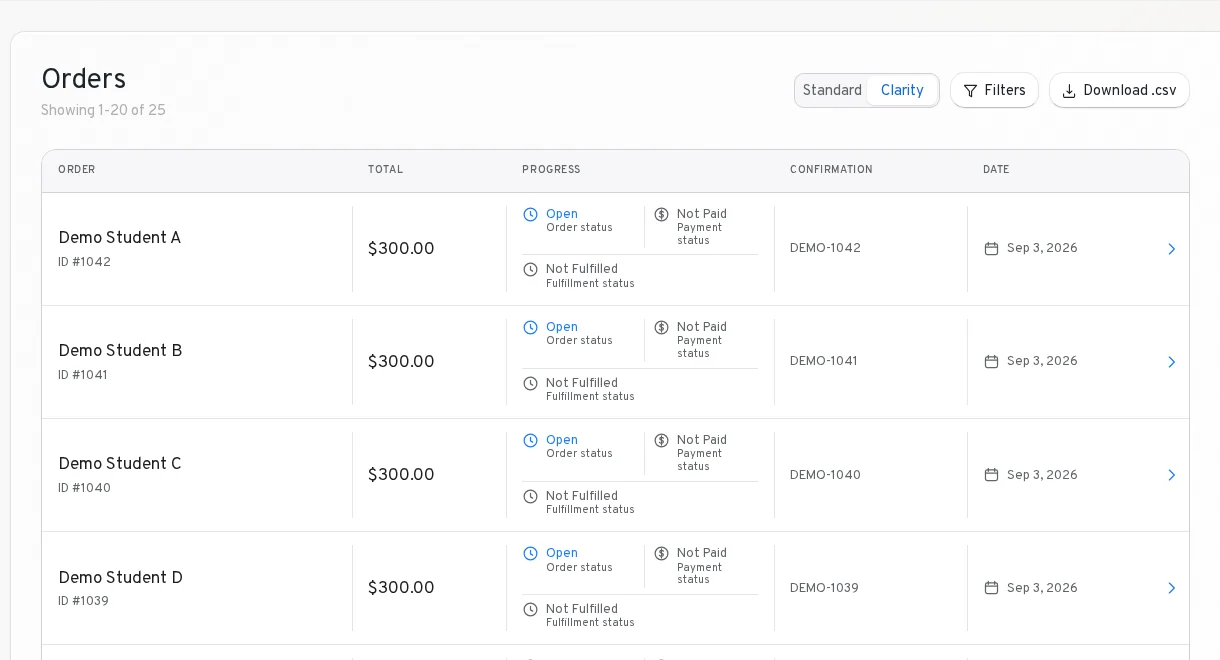The width and height of the screenshot is (1220, 660).
Task: Click ID #1041 label
Action: pyautogui.click(x=83, y=375)
